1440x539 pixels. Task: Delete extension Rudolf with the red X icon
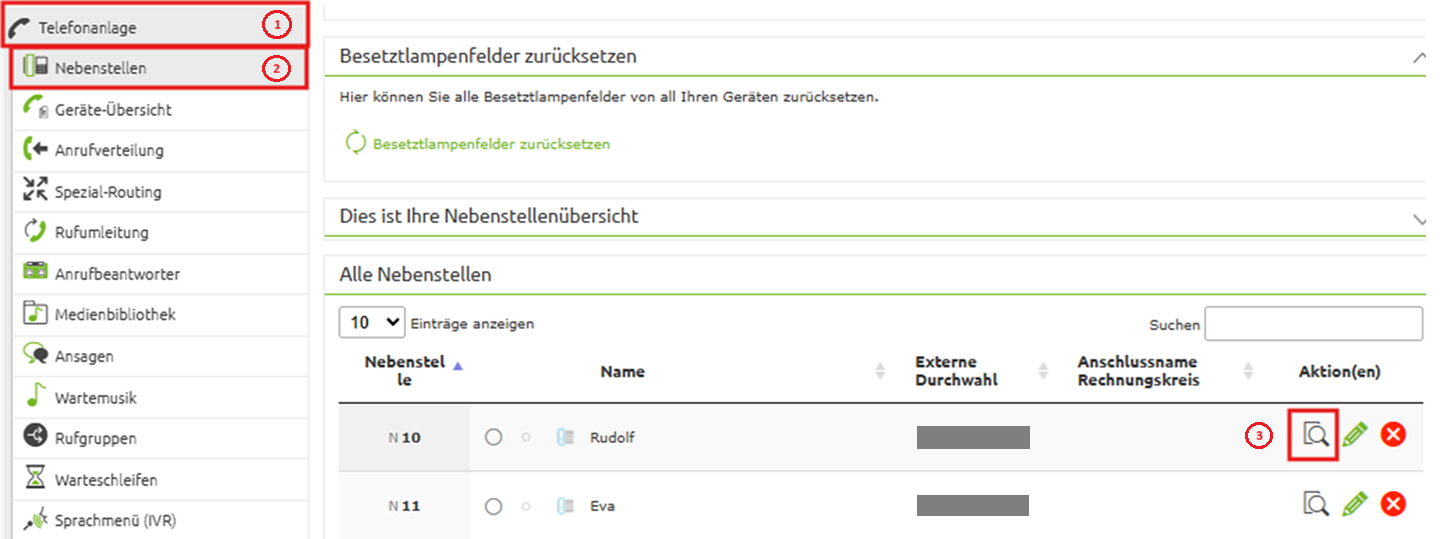[x=1393, y=435]
